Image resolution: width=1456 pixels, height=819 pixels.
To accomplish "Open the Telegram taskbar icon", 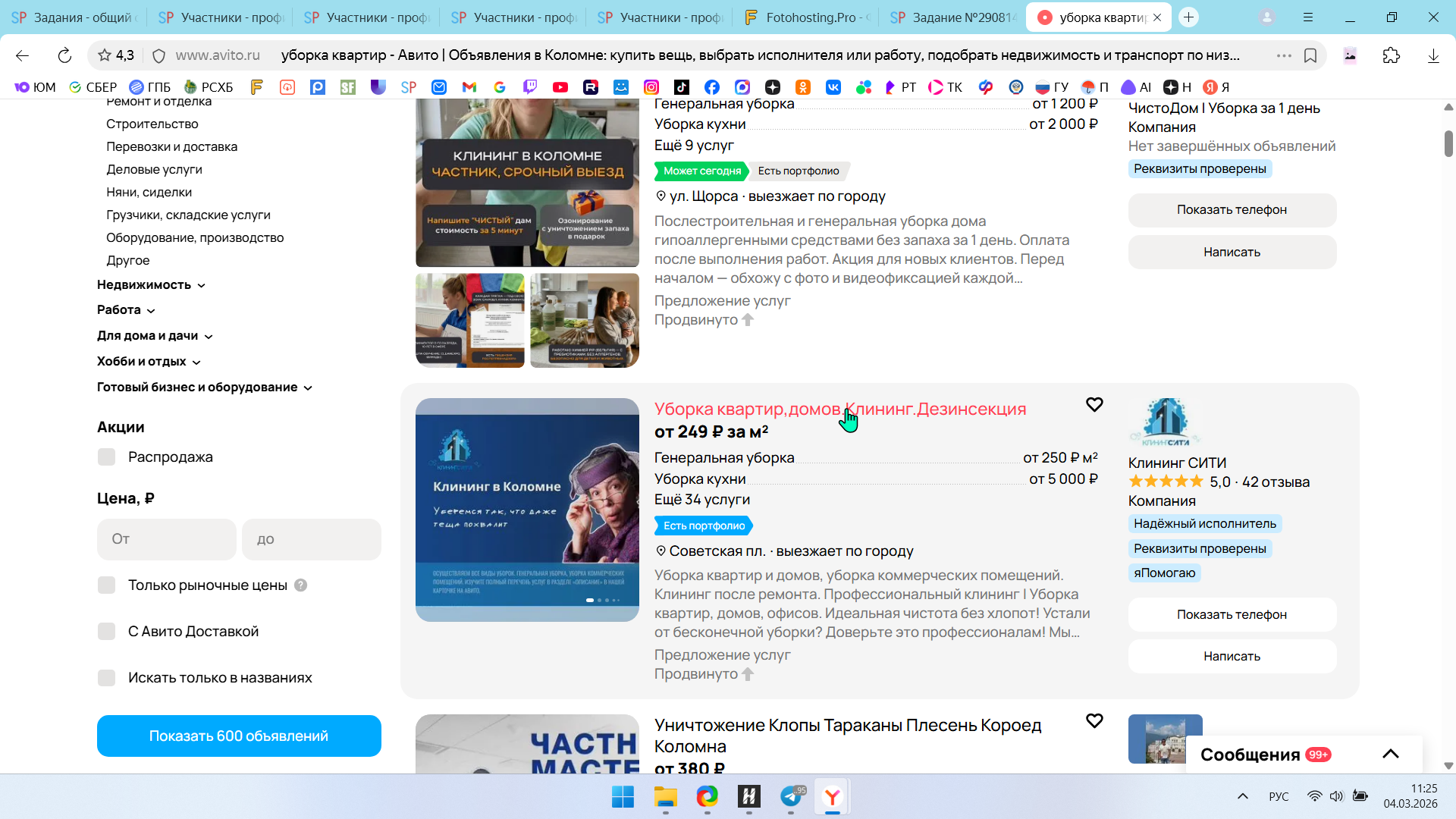I will coord(791,796).
